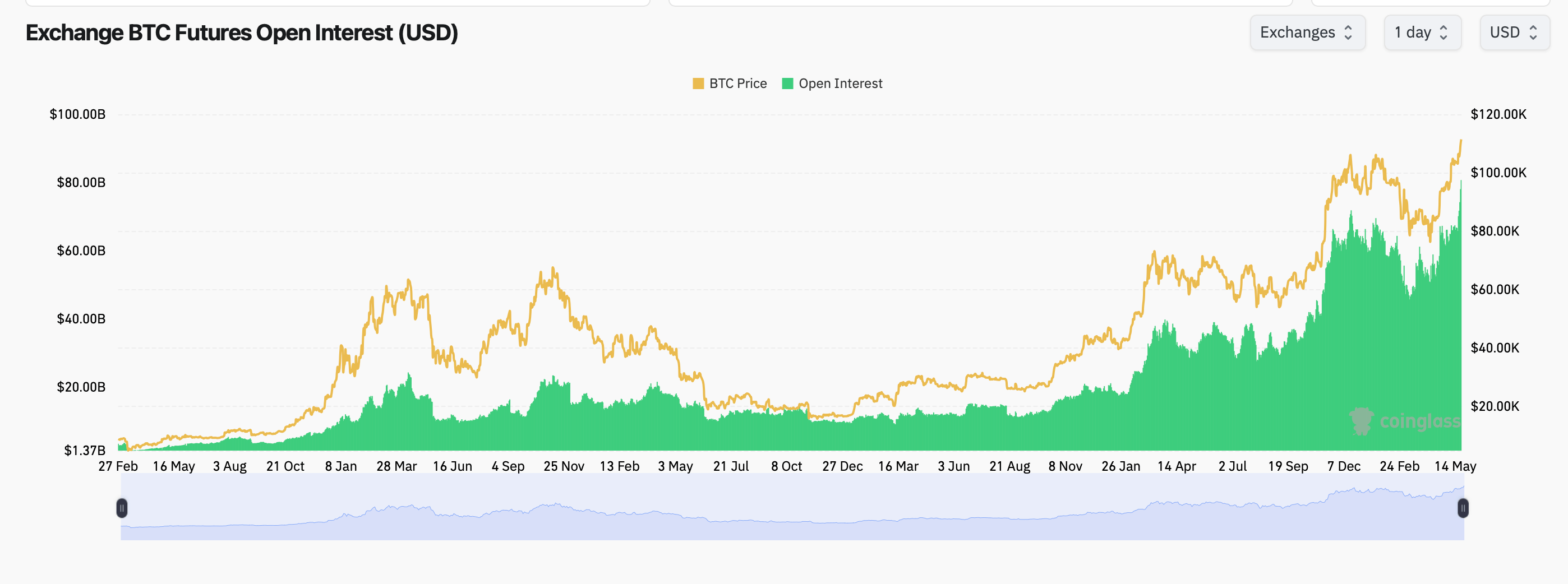Image resolution: width=1568 pixels, height=584 pixels.
Task: Open the USD currency dropdown
Action: [x=1514, y=33]
